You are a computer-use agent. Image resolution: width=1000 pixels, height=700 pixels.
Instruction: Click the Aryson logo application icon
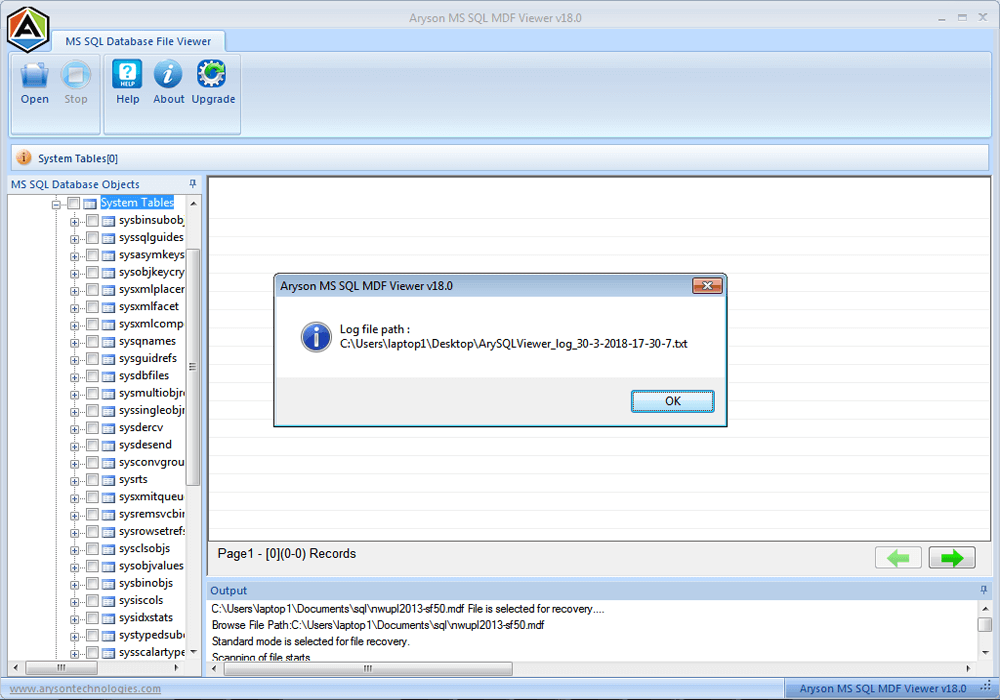tap(28, 28)
